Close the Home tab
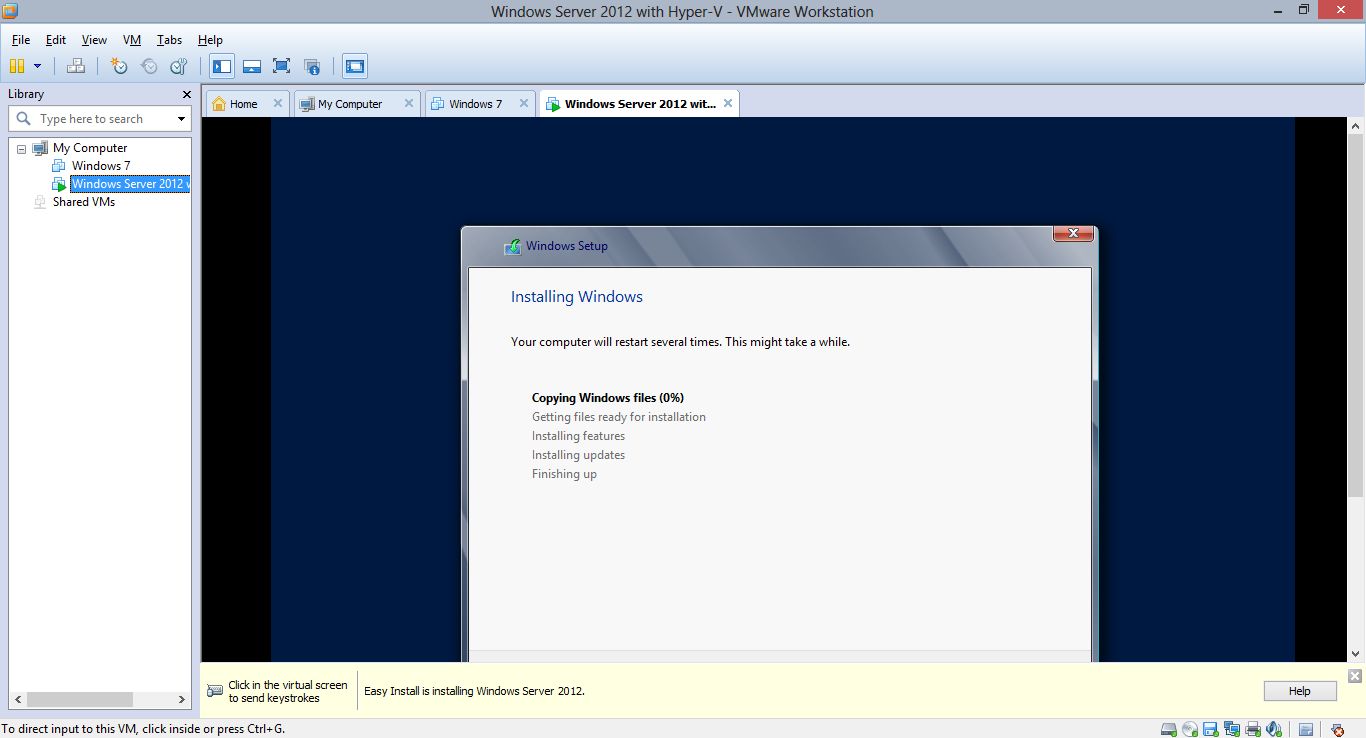 tap(278, 103)
